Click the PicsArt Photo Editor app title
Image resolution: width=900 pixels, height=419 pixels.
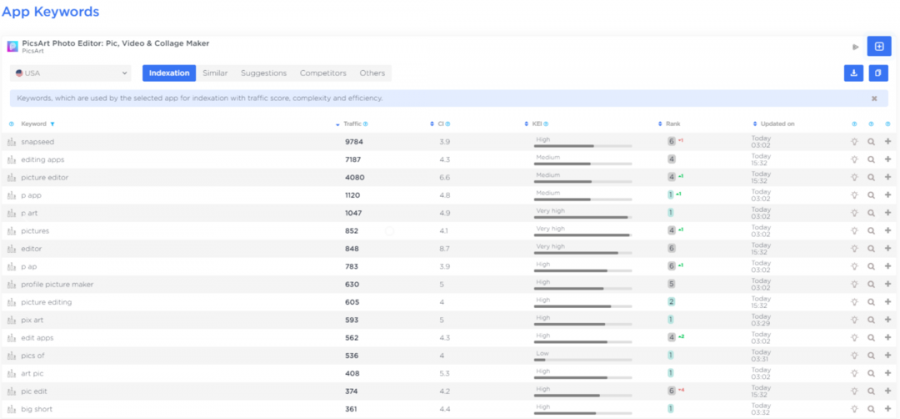tap(115, 43)
